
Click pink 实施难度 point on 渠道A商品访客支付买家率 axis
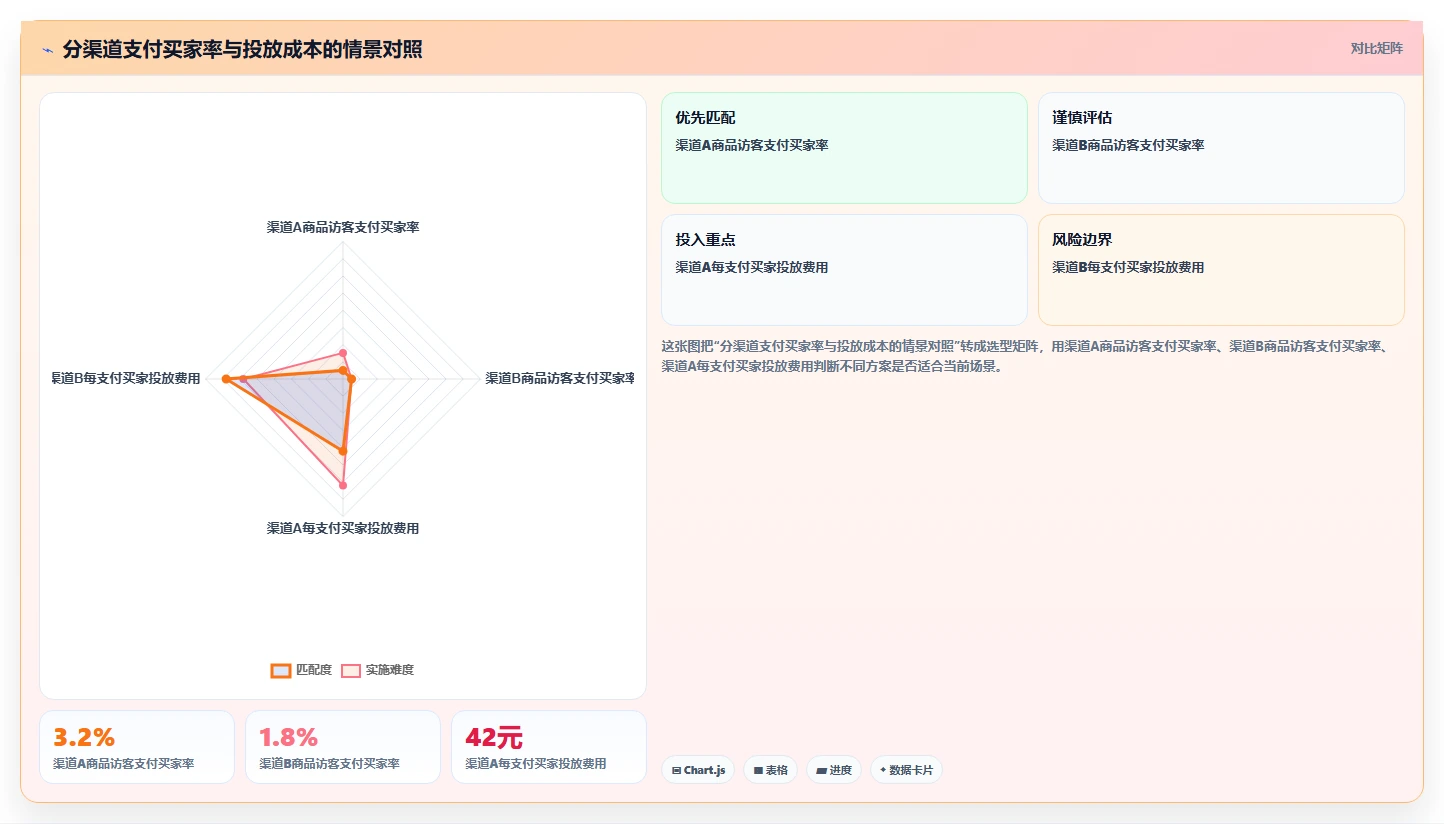[343, 352]
